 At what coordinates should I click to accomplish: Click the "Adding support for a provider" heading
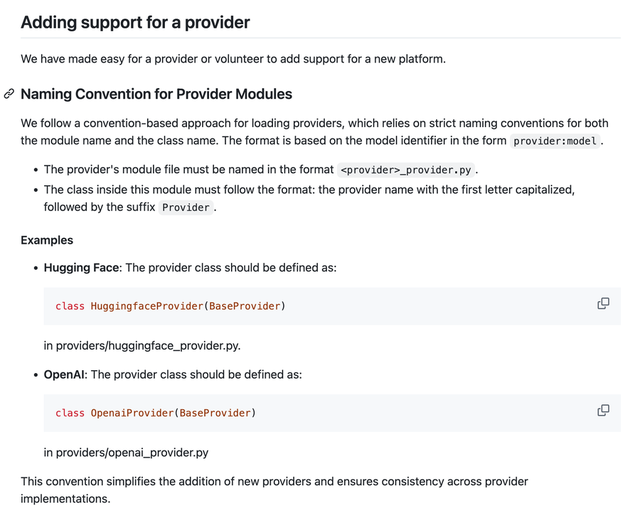[x=135, y=22]
